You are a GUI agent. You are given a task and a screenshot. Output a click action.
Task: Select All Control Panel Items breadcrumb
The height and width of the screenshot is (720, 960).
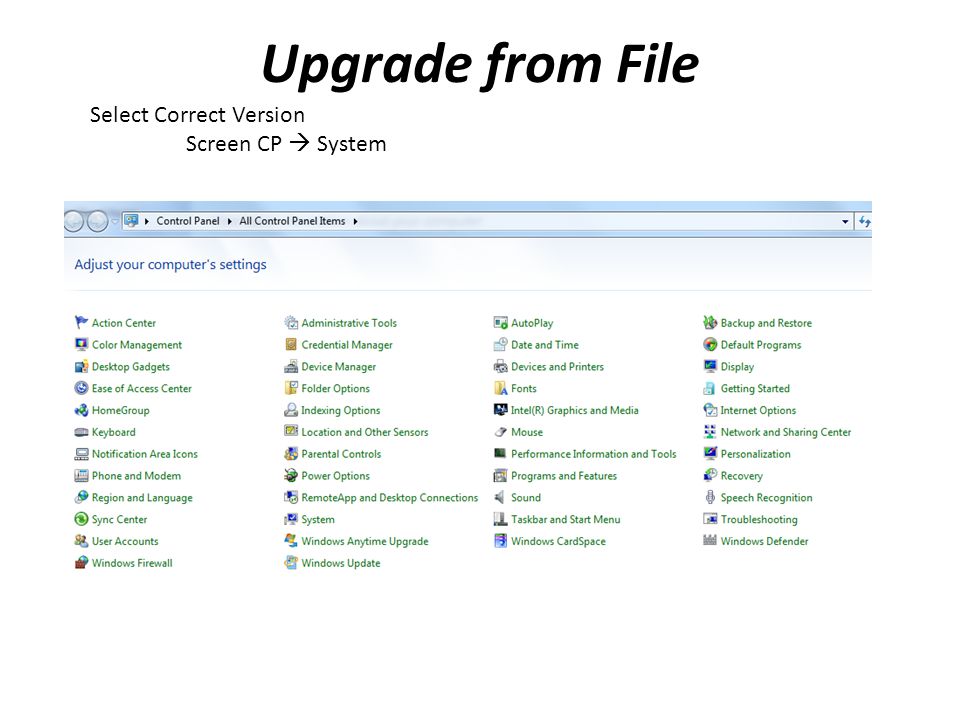pyautogui.click(x=292, y=220)
